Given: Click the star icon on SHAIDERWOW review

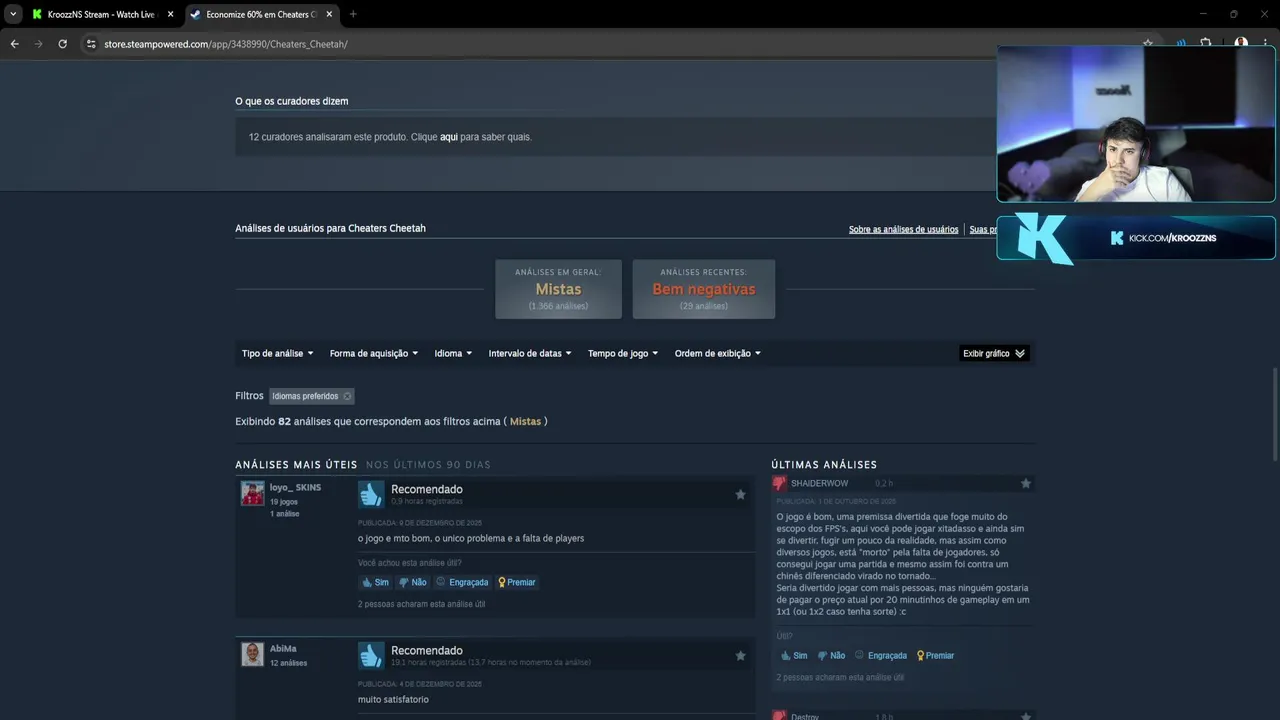Looking at the screenshot, I should point(1025,483).
